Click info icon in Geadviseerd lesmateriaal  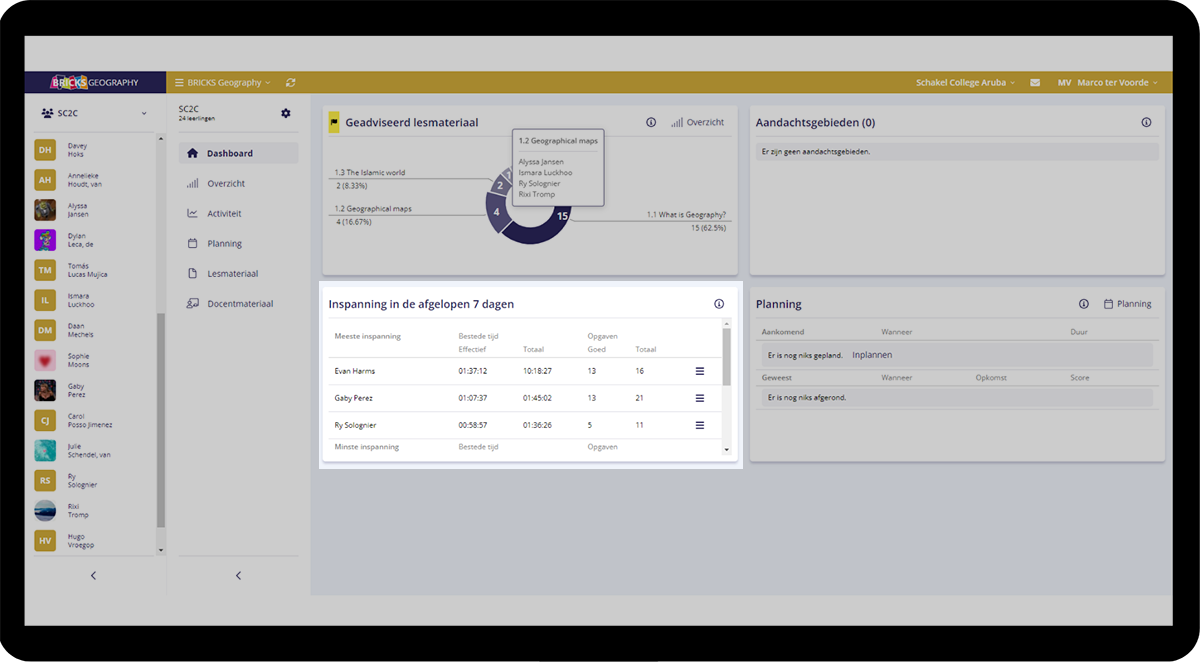click(651, 122)
